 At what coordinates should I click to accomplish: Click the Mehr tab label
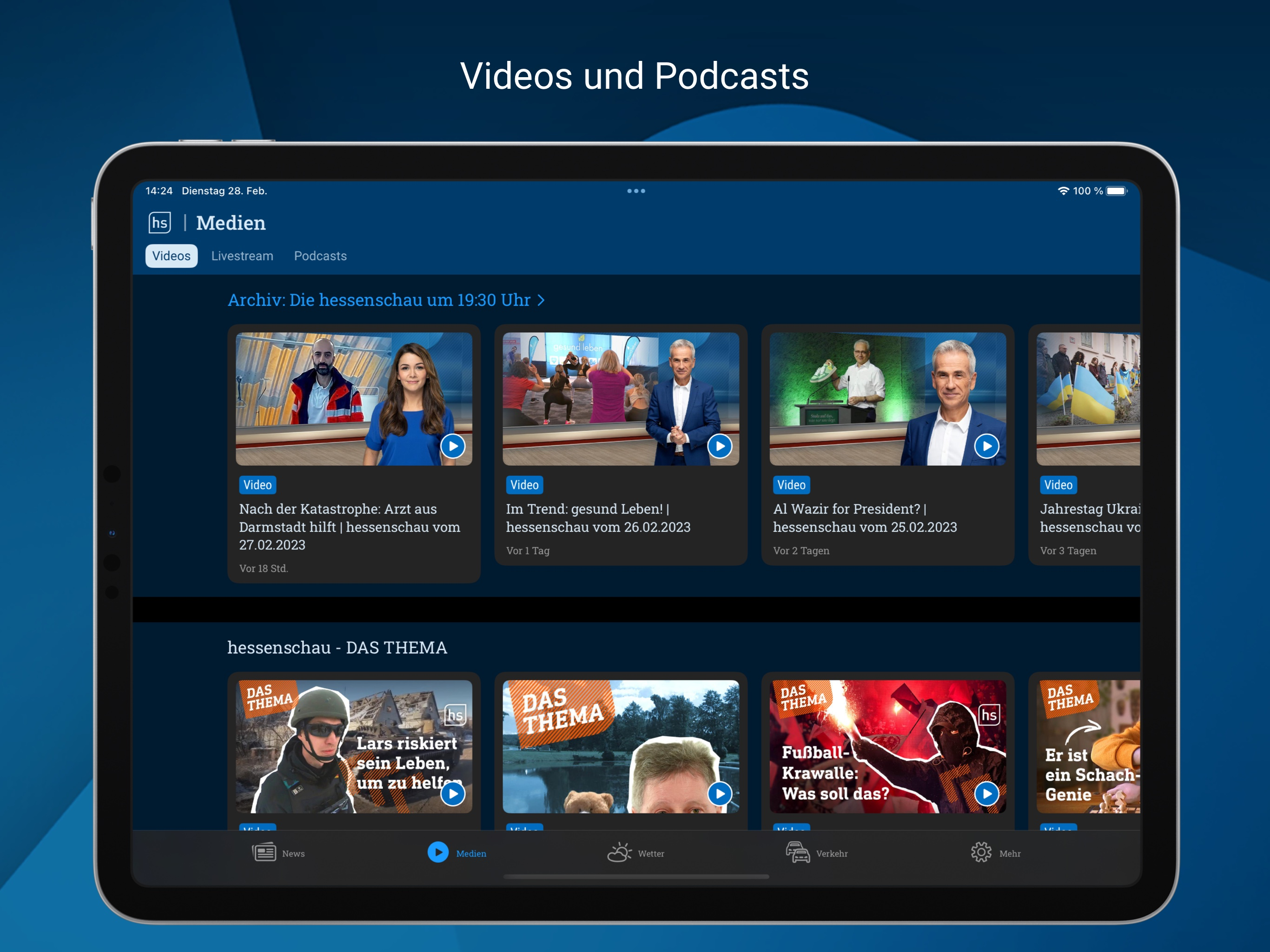click(1010, 854)
